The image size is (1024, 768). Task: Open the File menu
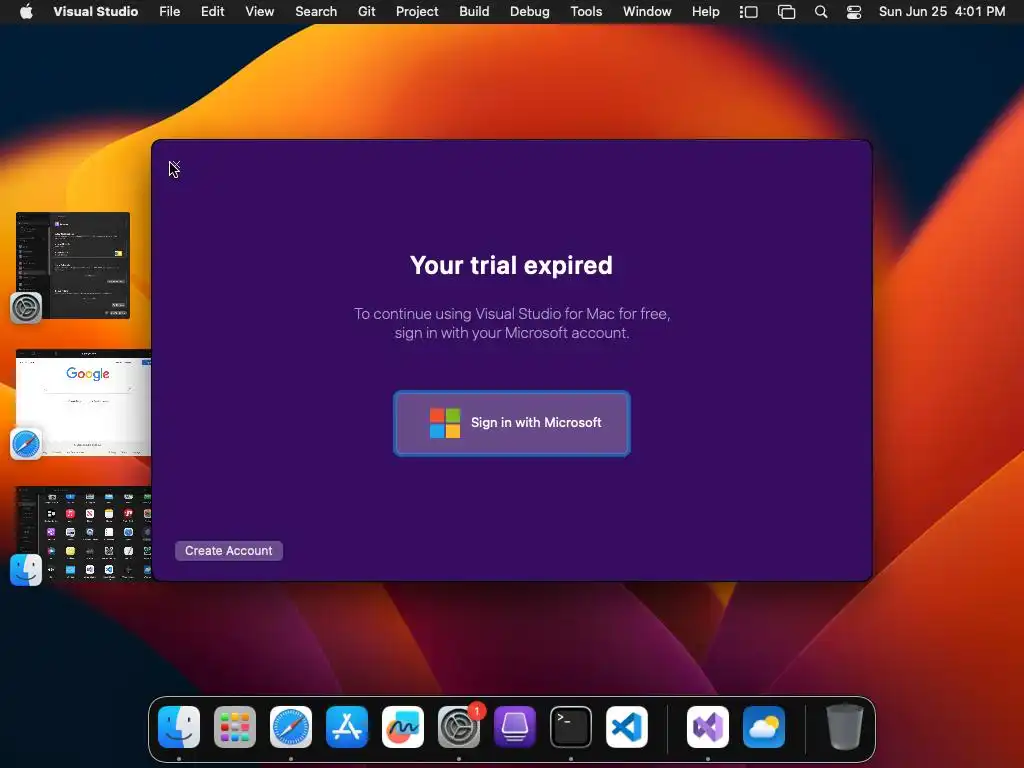pyautogui.click(x=170, y=11)
